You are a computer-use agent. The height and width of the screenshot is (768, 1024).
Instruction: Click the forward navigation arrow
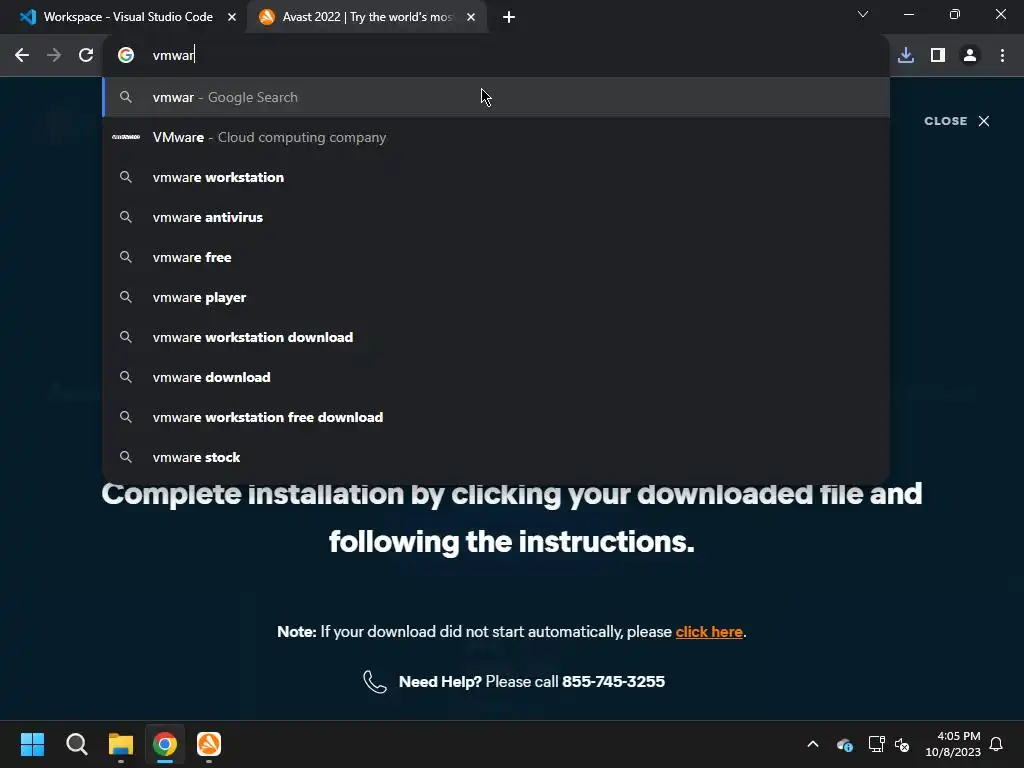54,56
